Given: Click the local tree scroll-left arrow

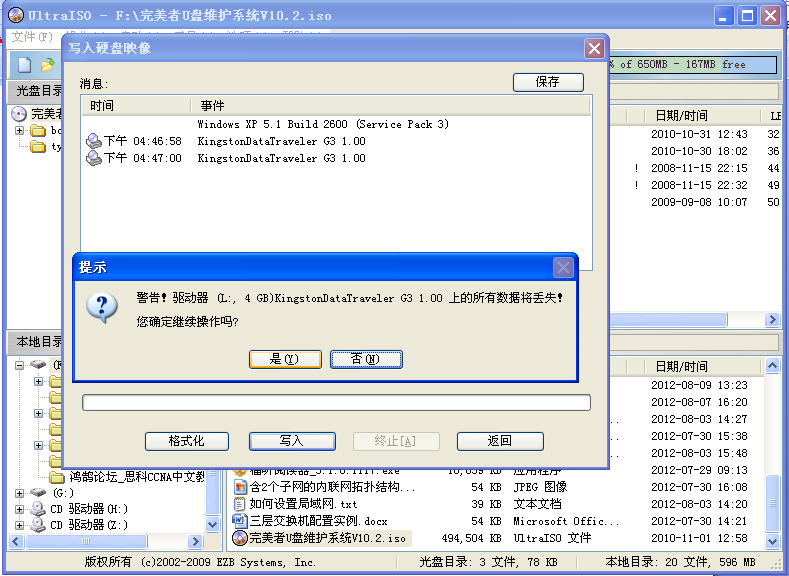Looking at the screenshot, I should click(x=16, y=541).
